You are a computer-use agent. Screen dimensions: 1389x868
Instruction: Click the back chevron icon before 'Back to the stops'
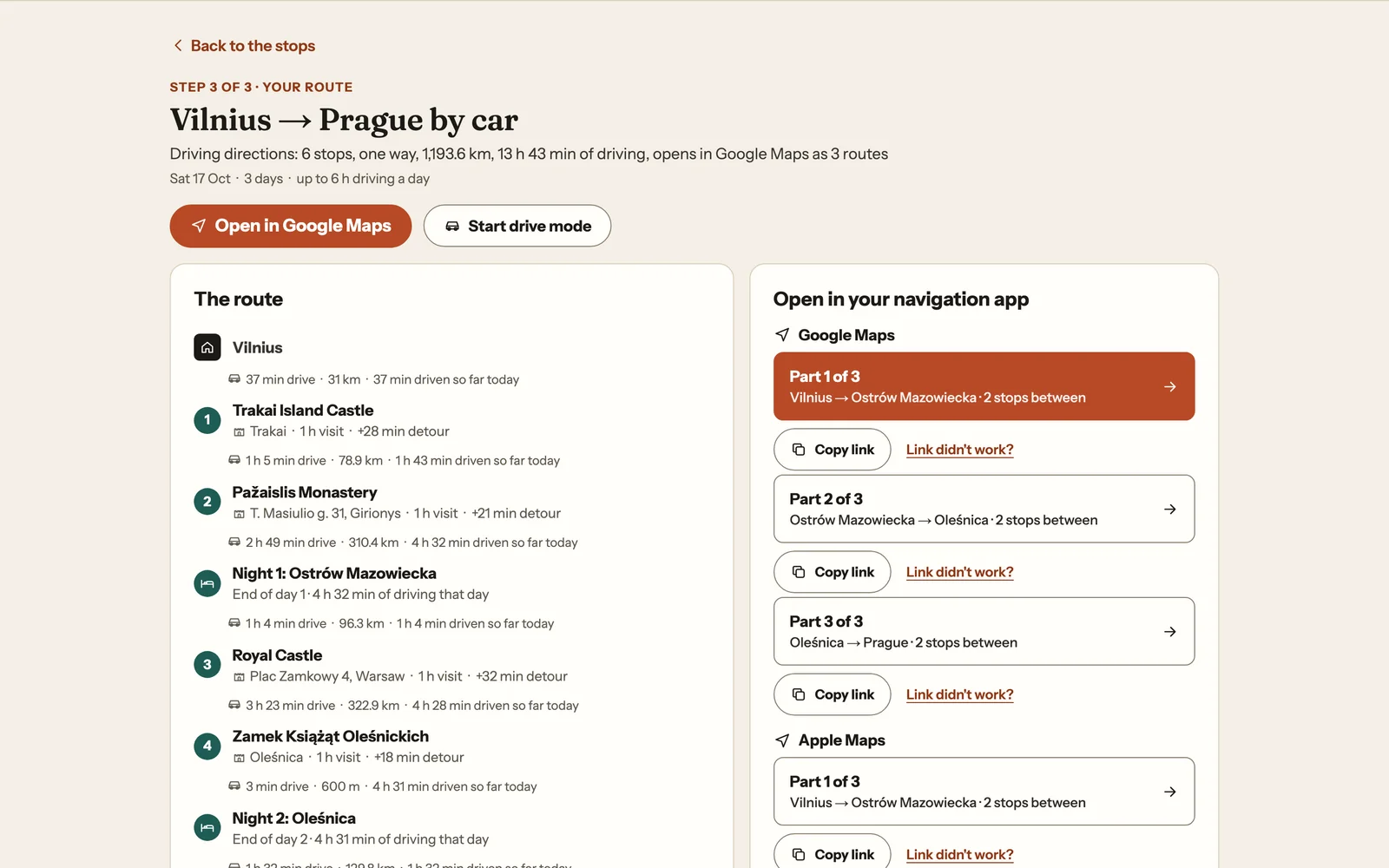pyautogui.click(x=178, y=45)
